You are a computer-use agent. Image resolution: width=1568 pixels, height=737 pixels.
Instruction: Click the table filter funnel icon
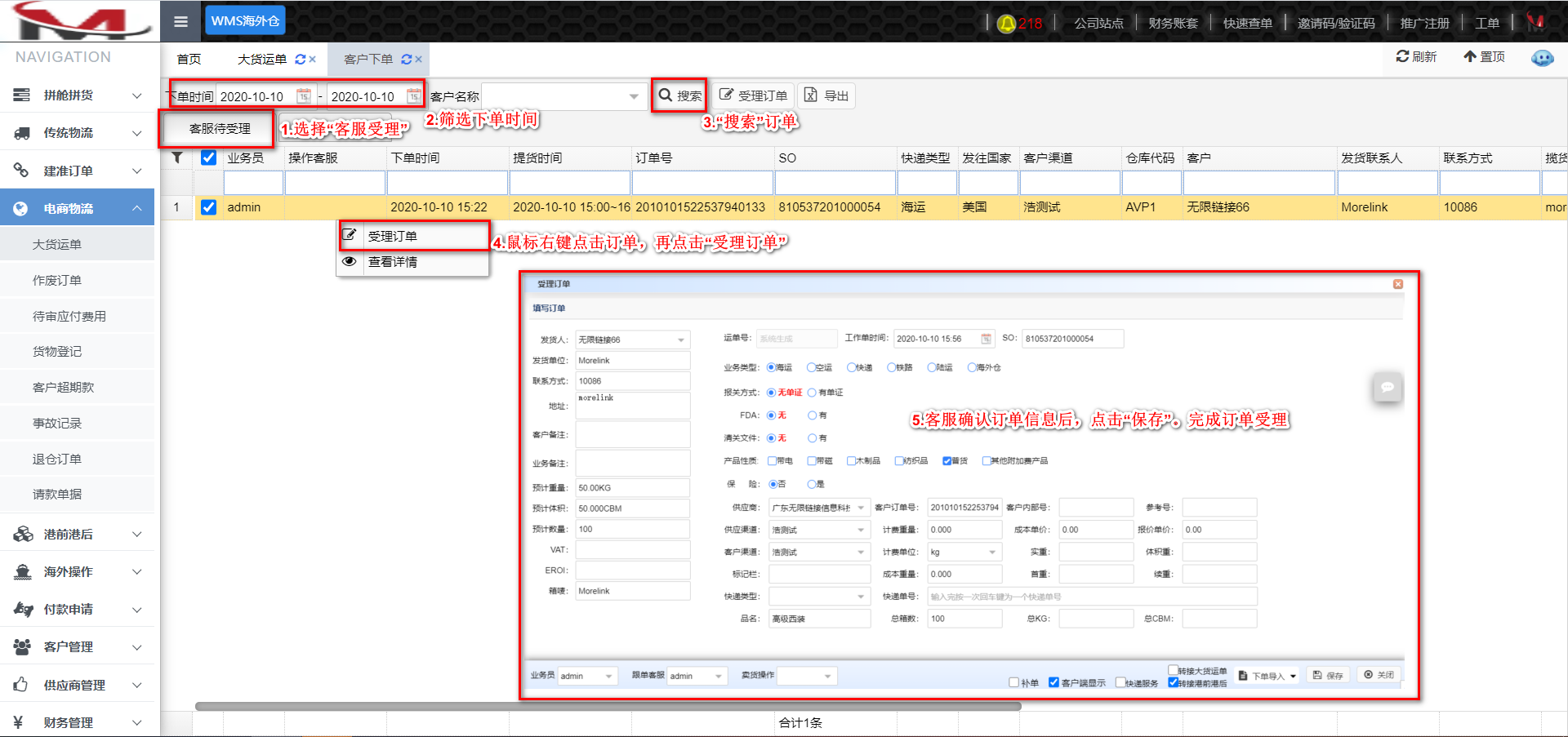click(x=176, y=158)
